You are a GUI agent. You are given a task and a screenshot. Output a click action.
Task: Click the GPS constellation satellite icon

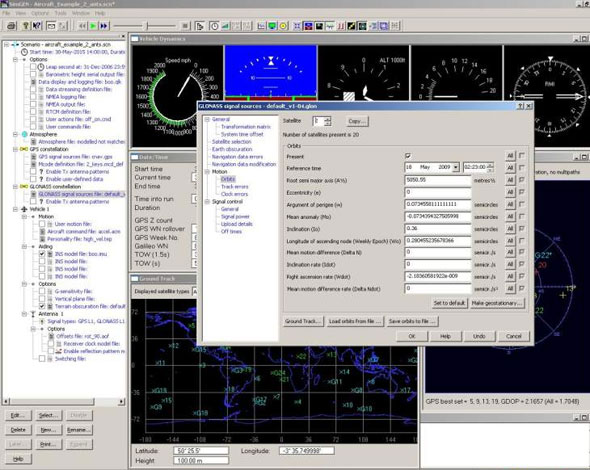24,149
